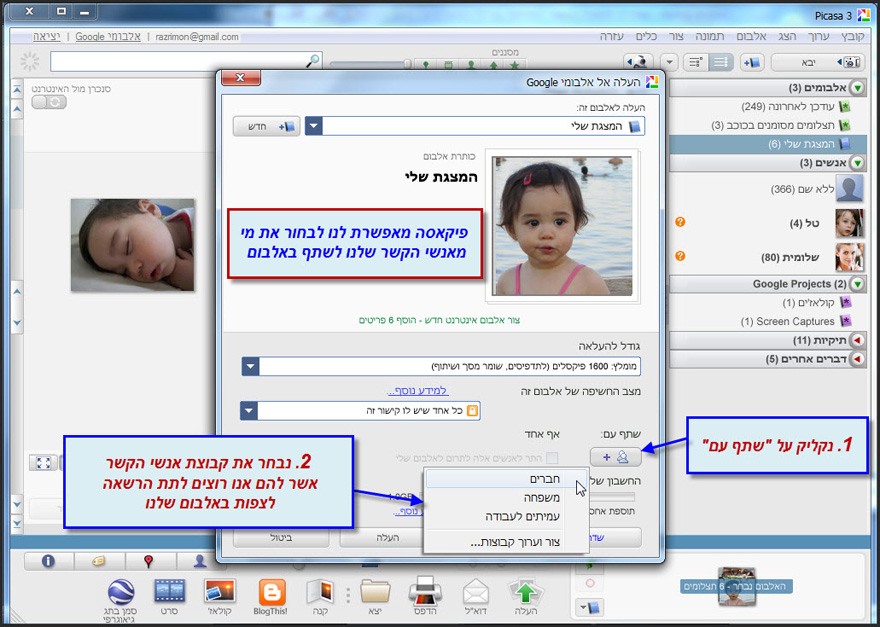Click the properties info icon in bottom bar

[x=48, y=561]
